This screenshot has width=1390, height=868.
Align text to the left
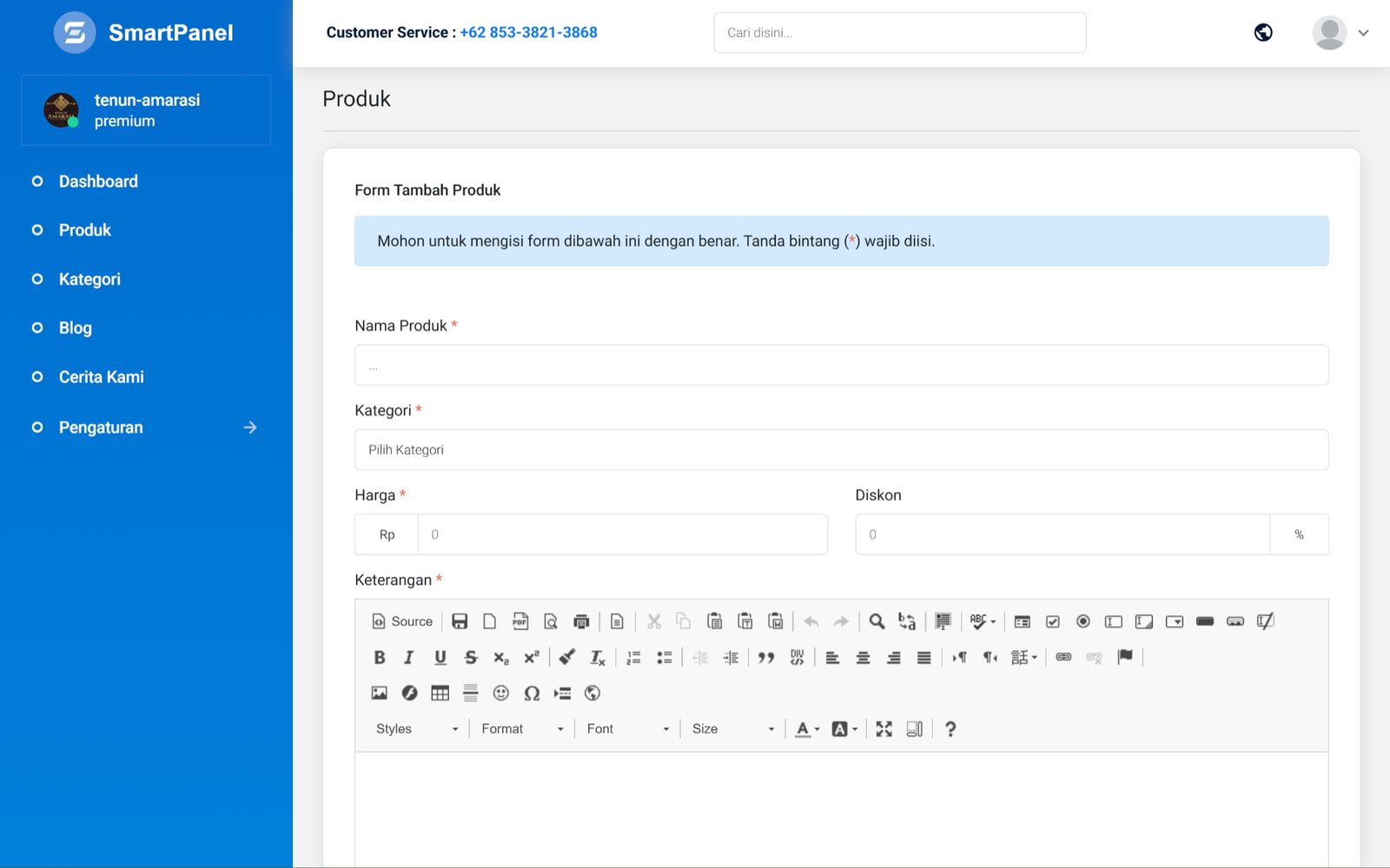(832, 658)
